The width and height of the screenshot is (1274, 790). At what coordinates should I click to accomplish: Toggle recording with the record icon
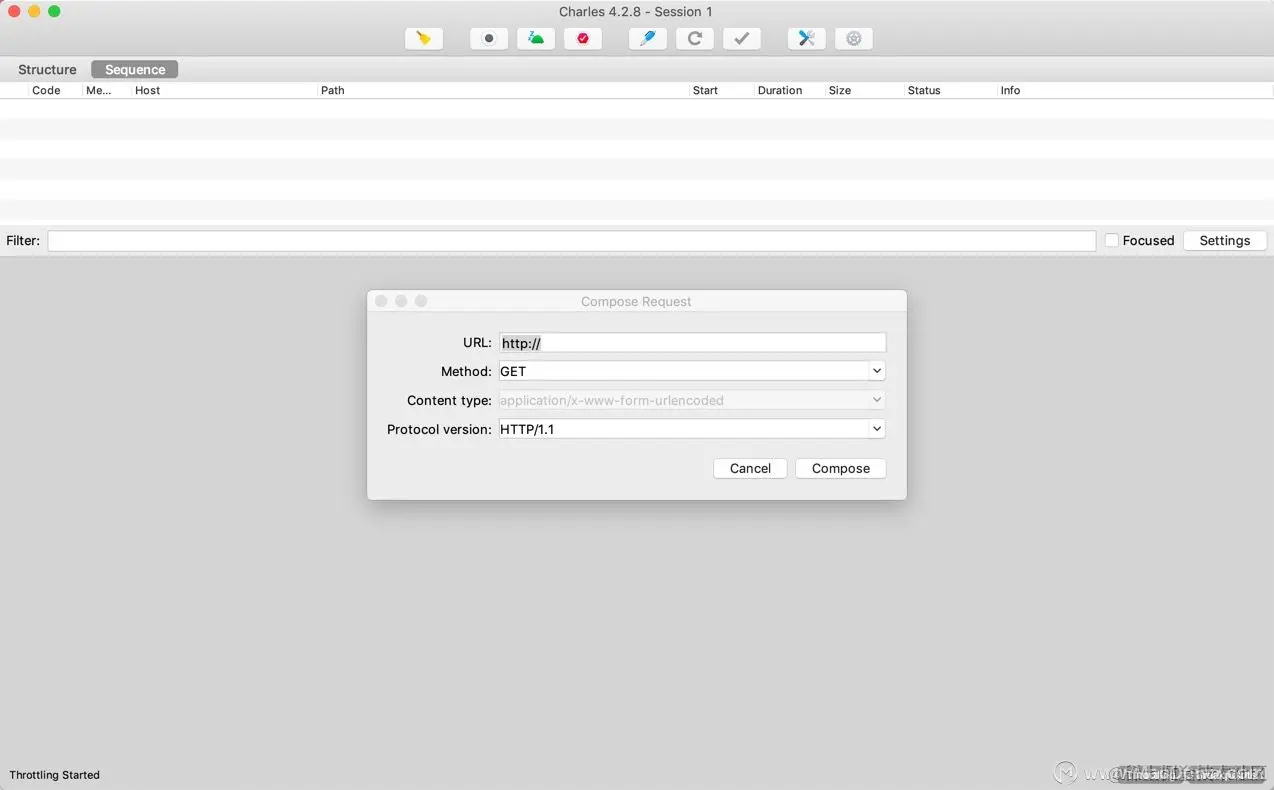pyautogui.click(x=489, y=39)
